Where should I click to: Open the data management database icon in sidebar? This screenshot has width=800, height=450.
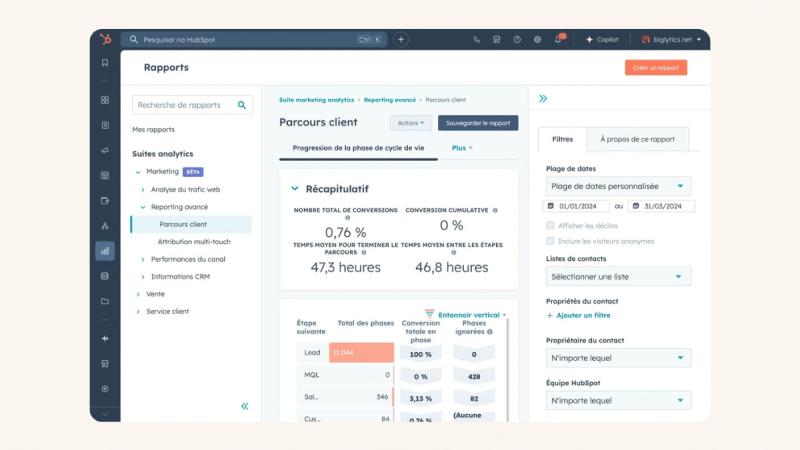(x=105, y=276)
